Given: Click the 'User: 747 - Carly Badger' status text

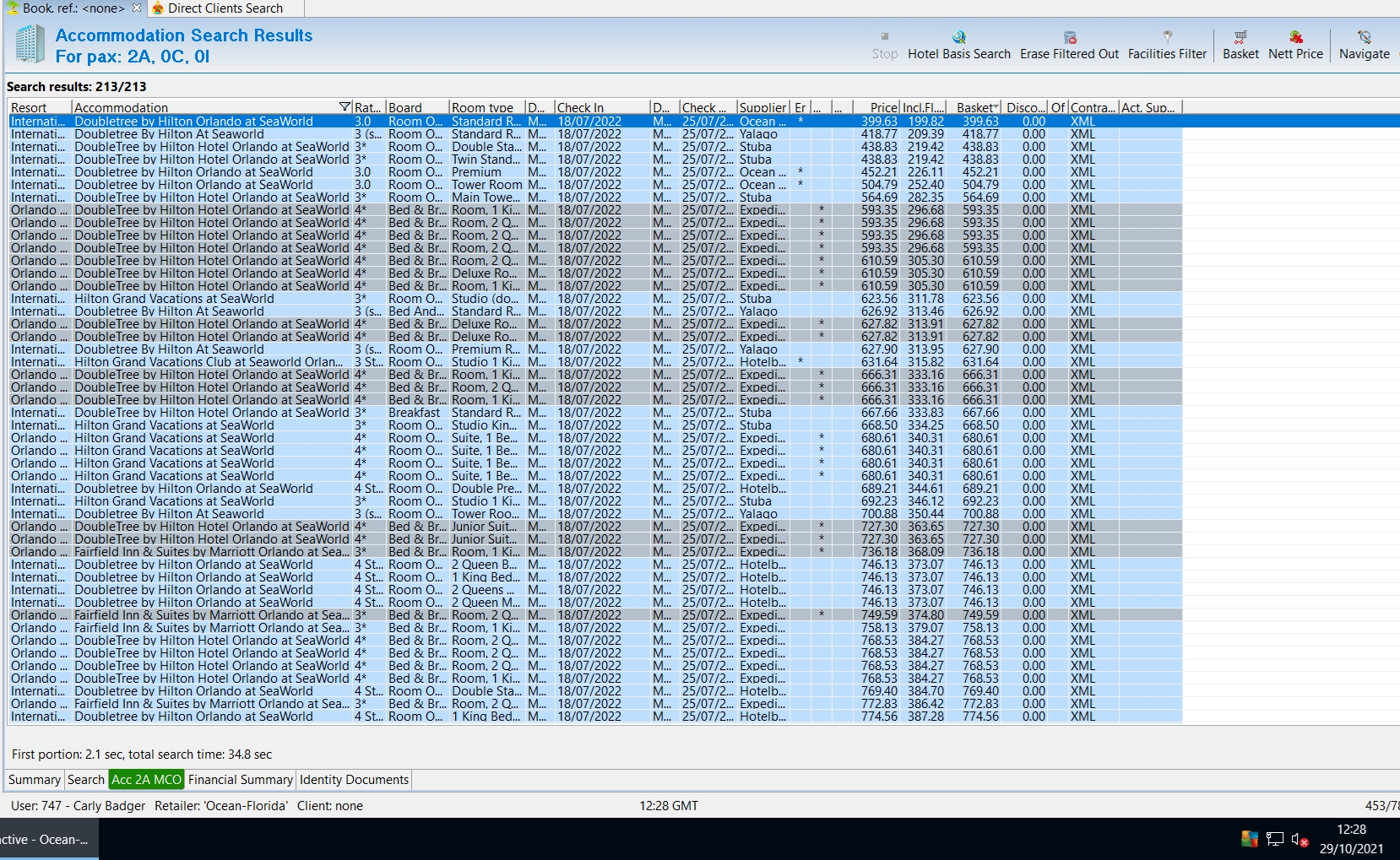Looking at the screenshot, I should click(x=78, y=806).
